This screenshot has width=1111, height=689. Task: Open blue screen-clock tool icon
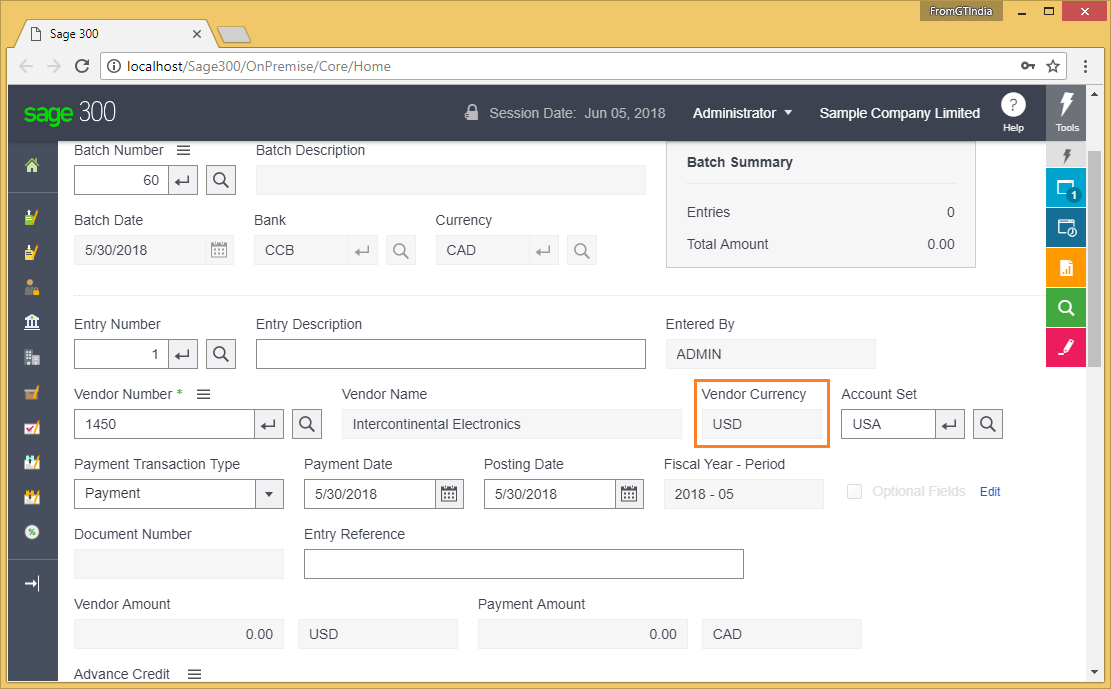tap(1066, 228)
